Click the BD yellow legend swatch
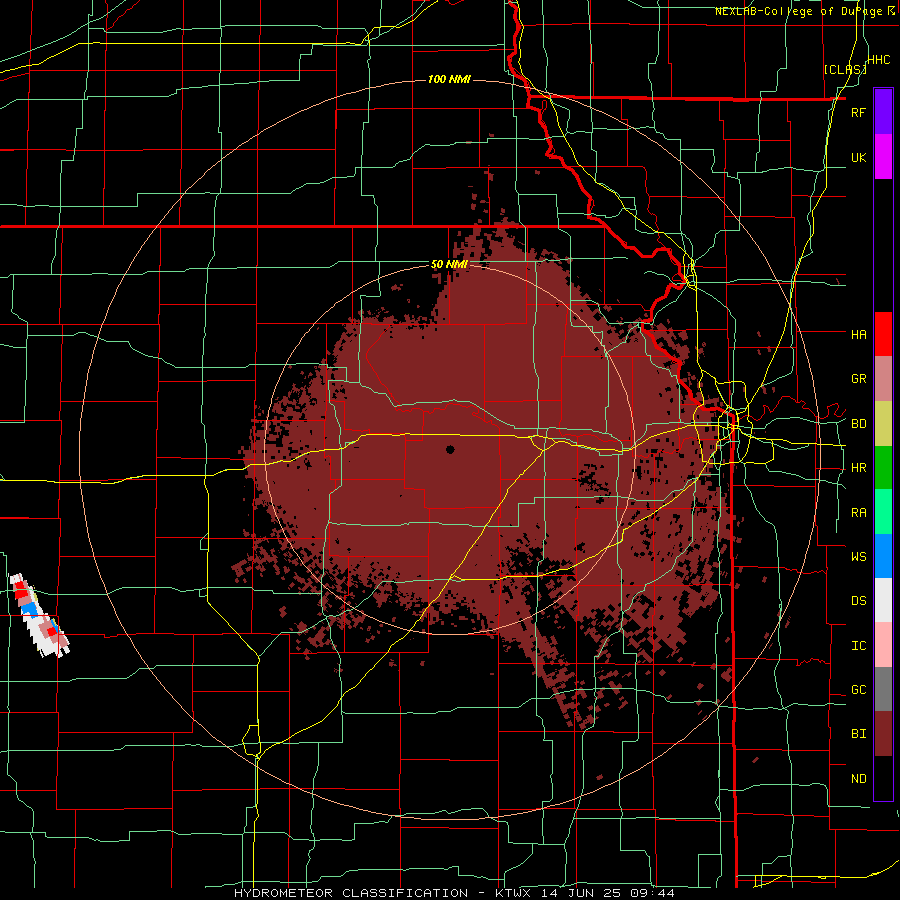 [883, 424]
